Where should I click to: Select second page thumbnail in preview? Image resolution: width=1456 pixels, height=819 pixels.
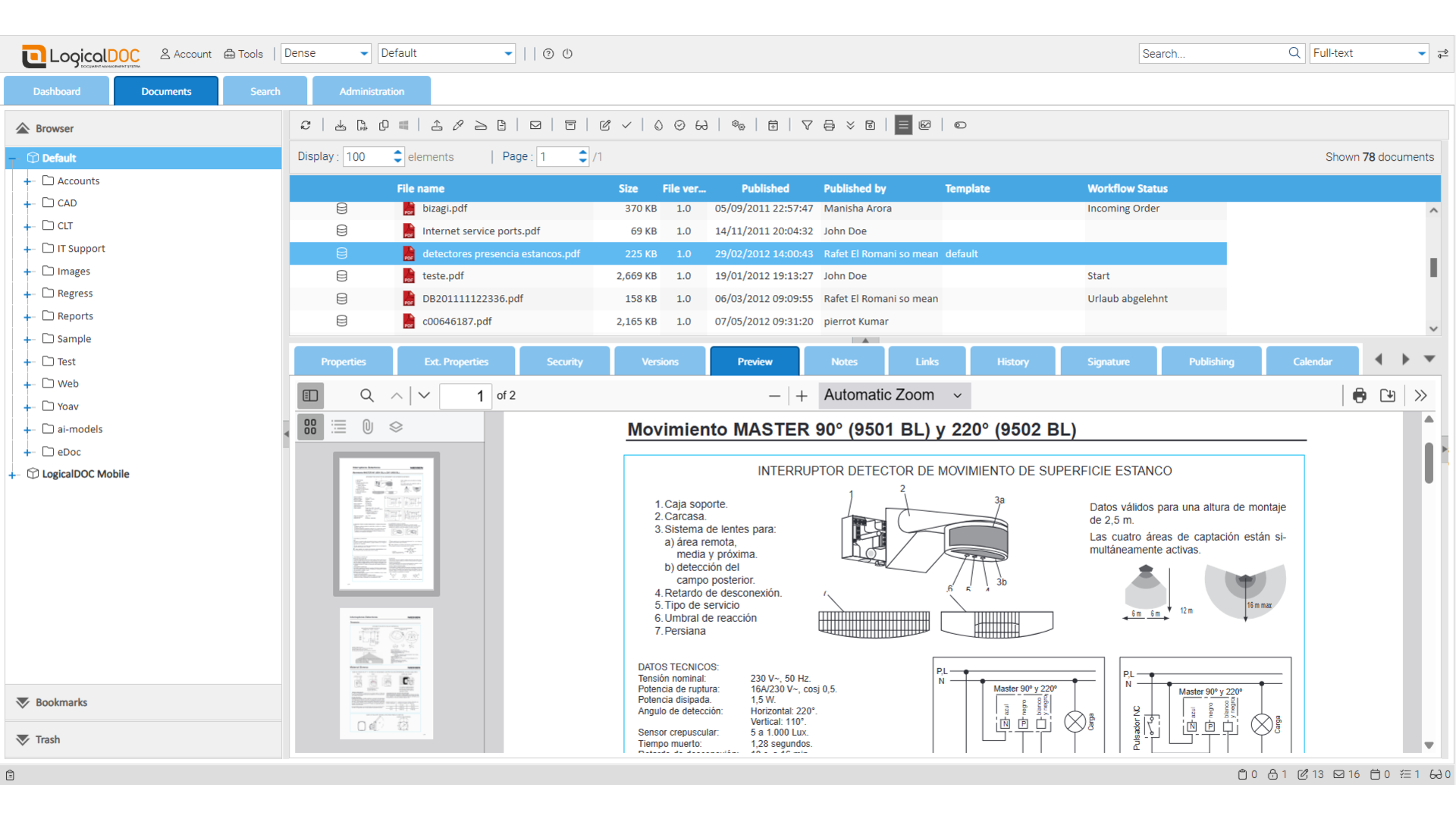386,673
